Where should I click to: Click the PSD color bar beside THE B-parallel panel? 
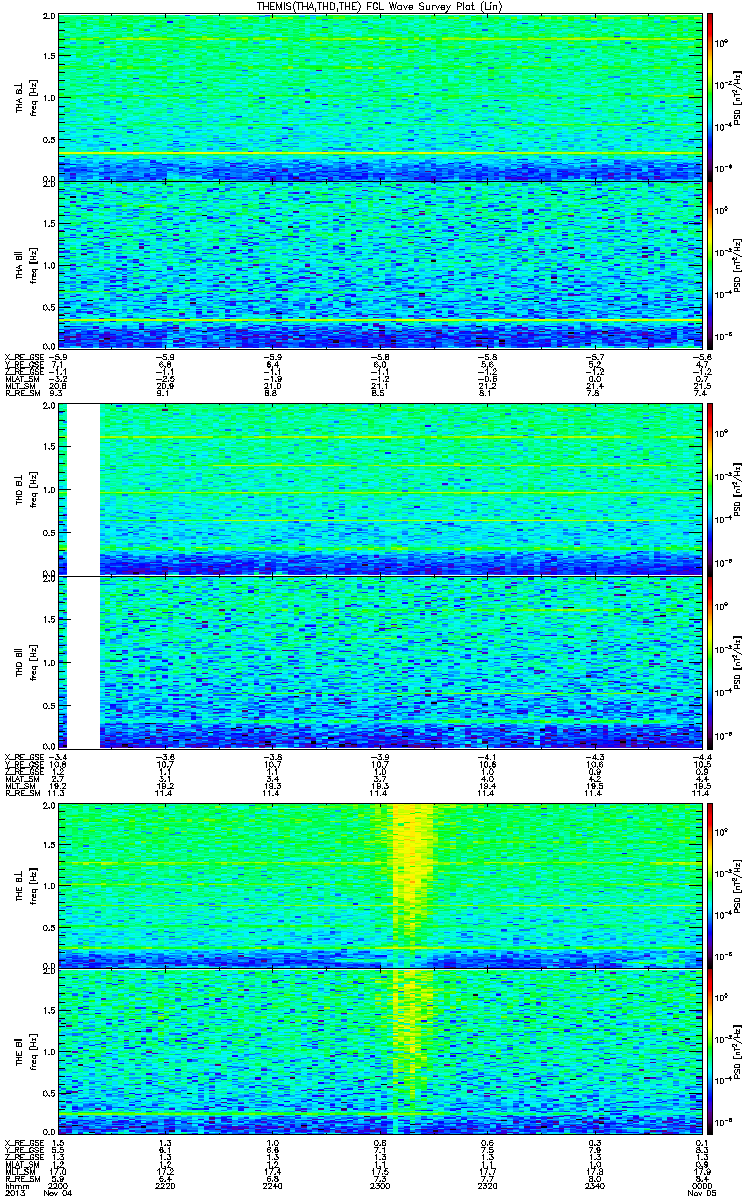(711, 1052)
